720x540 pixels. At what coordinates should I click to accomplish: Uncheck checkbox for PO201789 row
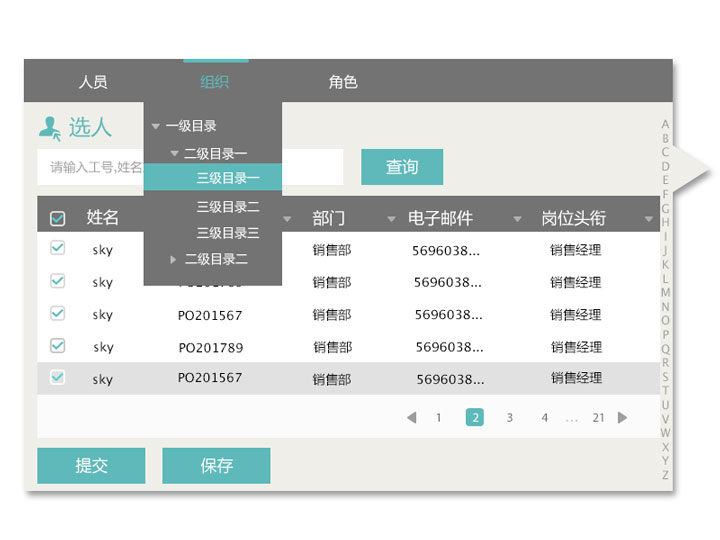[57, 345]
